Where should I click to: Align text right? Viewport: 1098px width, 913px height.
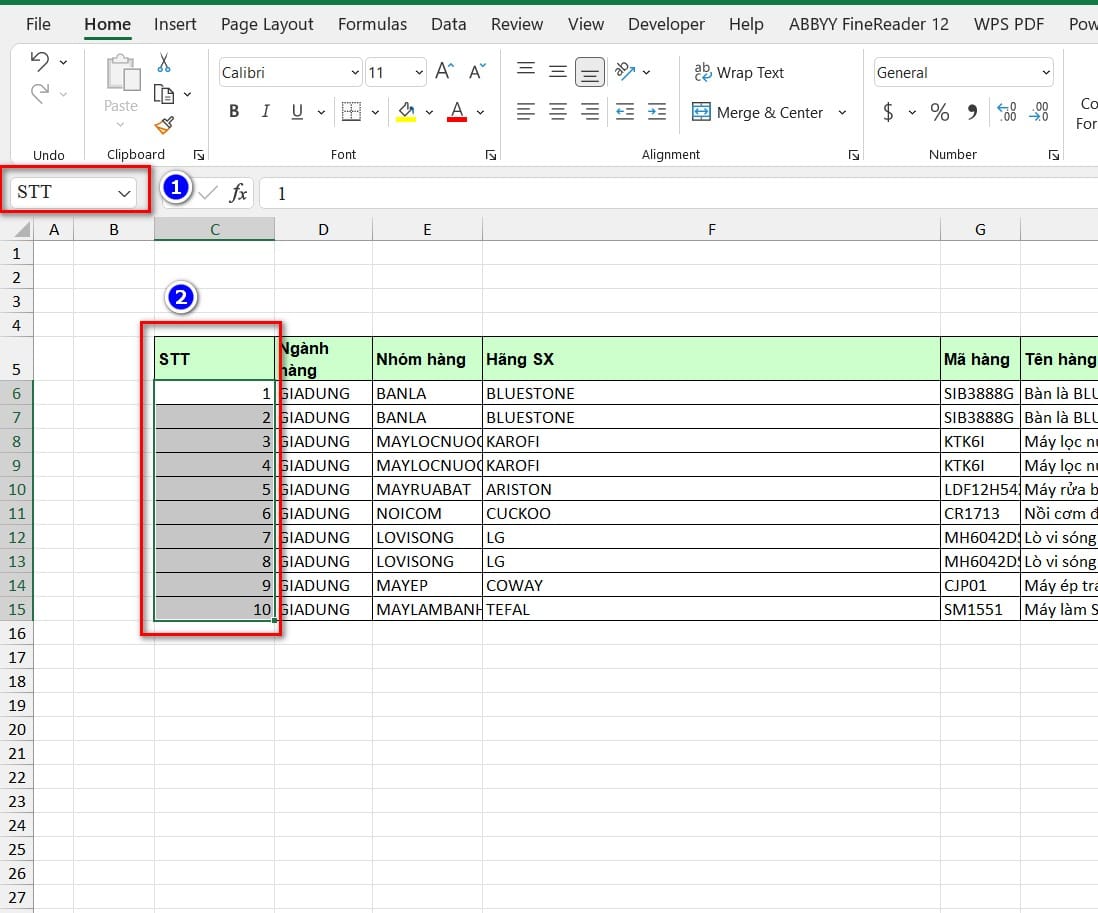pyautogui.click(x=590, y=111)
